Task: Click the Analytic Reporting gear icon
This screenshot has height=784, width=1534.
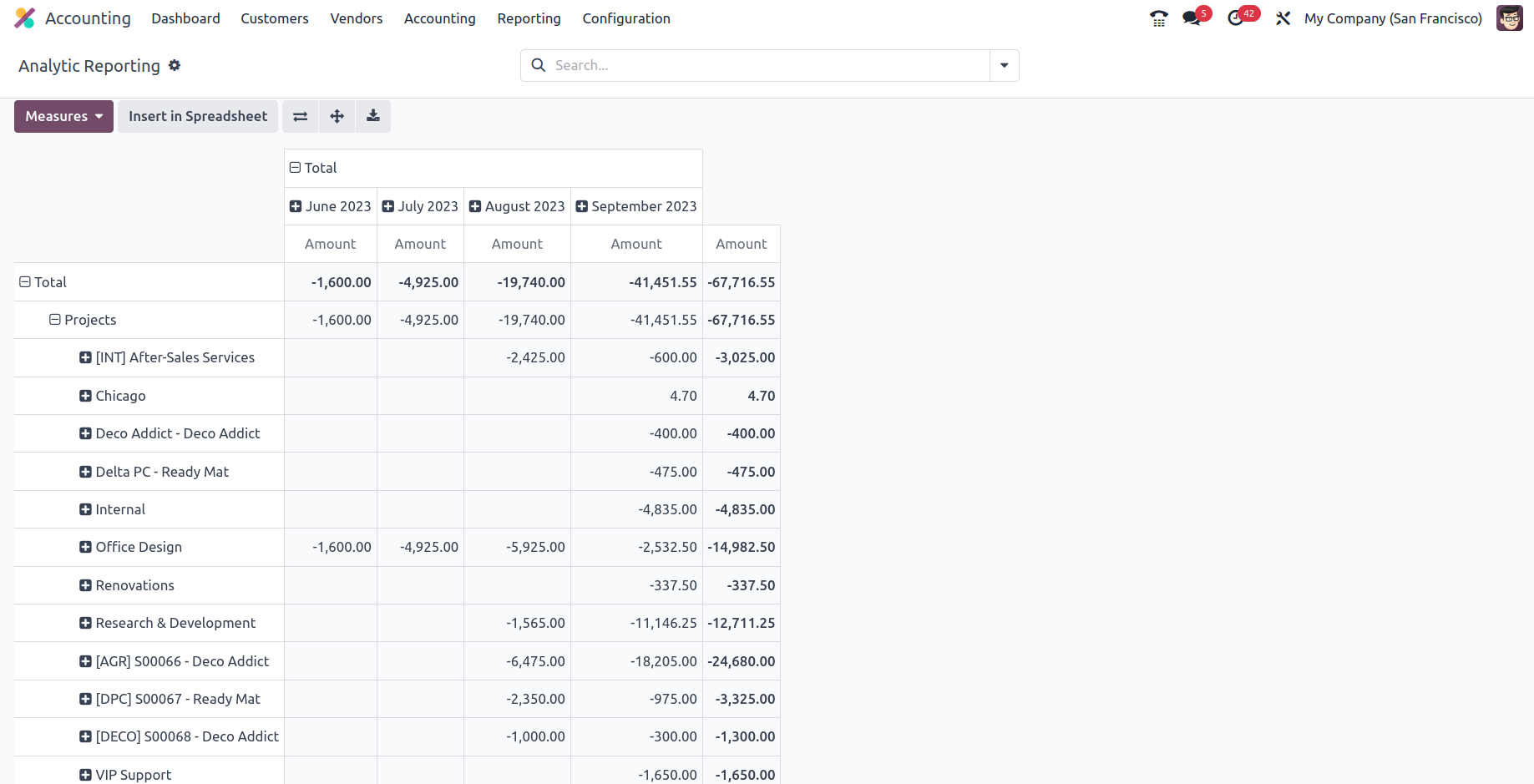Action: click(x=175, y=65)
